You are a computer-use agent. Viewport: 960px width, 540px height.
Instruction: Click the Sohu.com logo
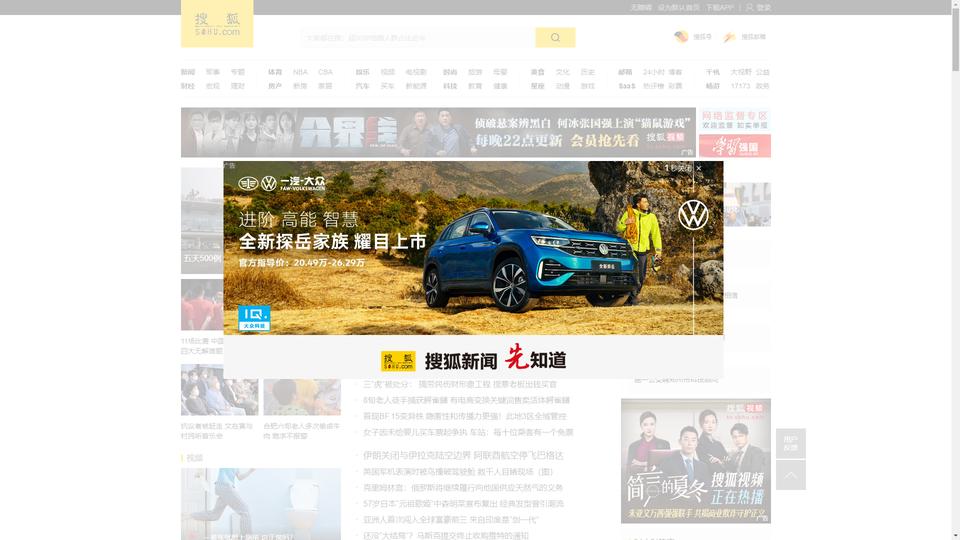pos(217,23)
